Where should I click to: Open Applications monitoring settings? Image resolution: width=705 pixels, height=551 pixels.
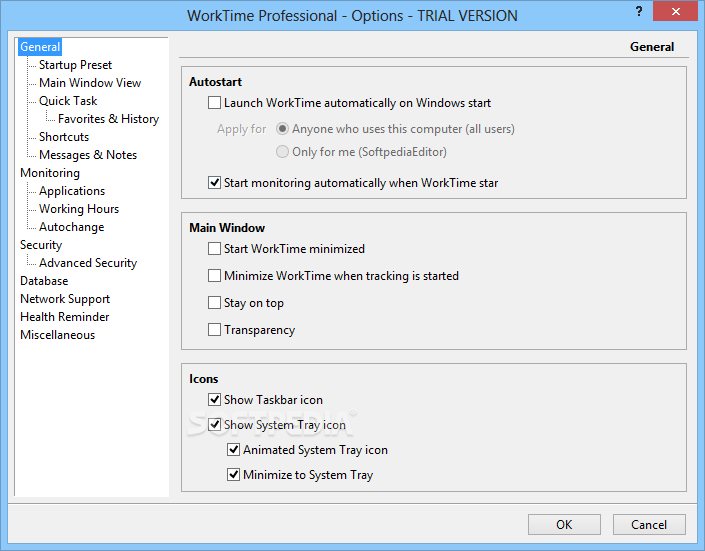[72, 191]
